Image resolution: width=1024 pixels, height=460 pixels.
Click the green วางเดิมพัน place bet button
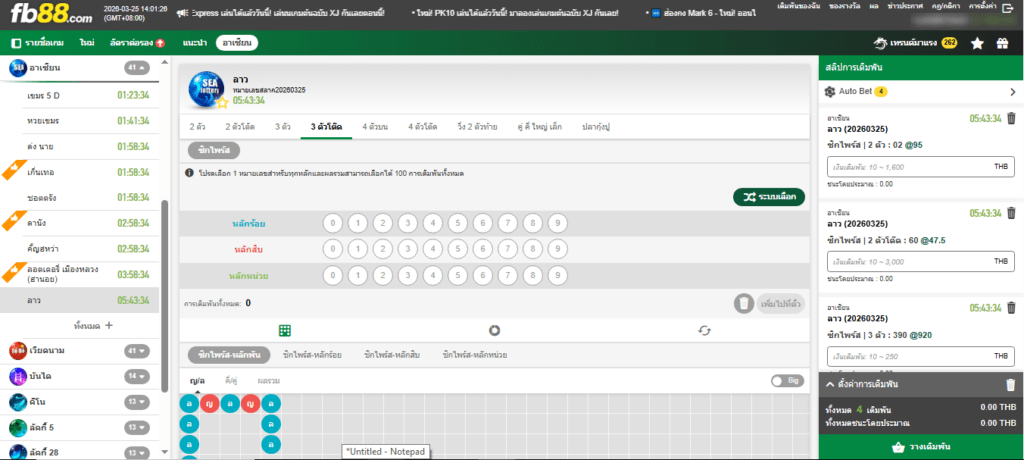coord(921,447)
